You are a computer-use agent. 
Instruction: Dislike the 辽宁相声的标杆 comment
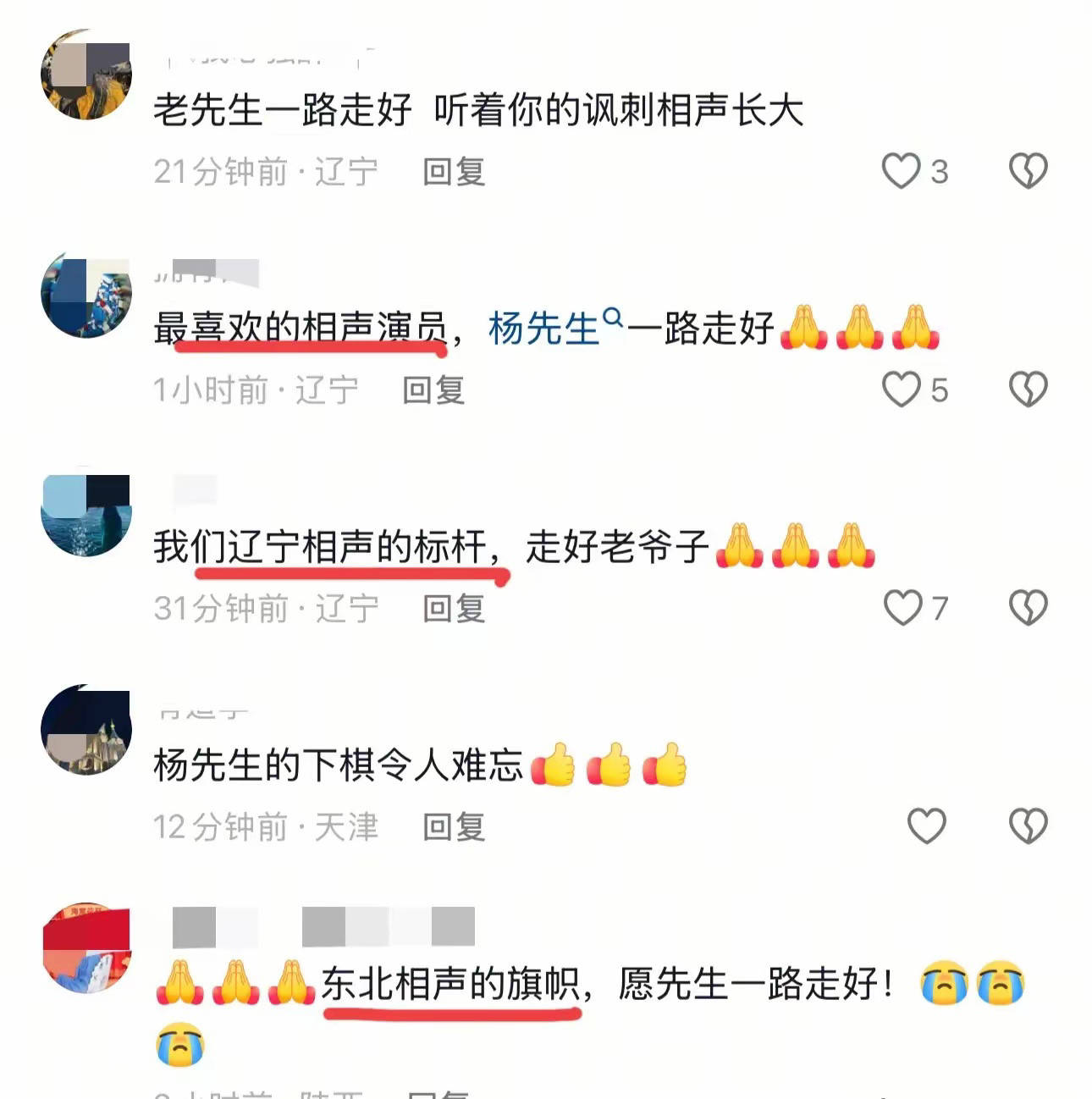click(x=1029, y=608)
